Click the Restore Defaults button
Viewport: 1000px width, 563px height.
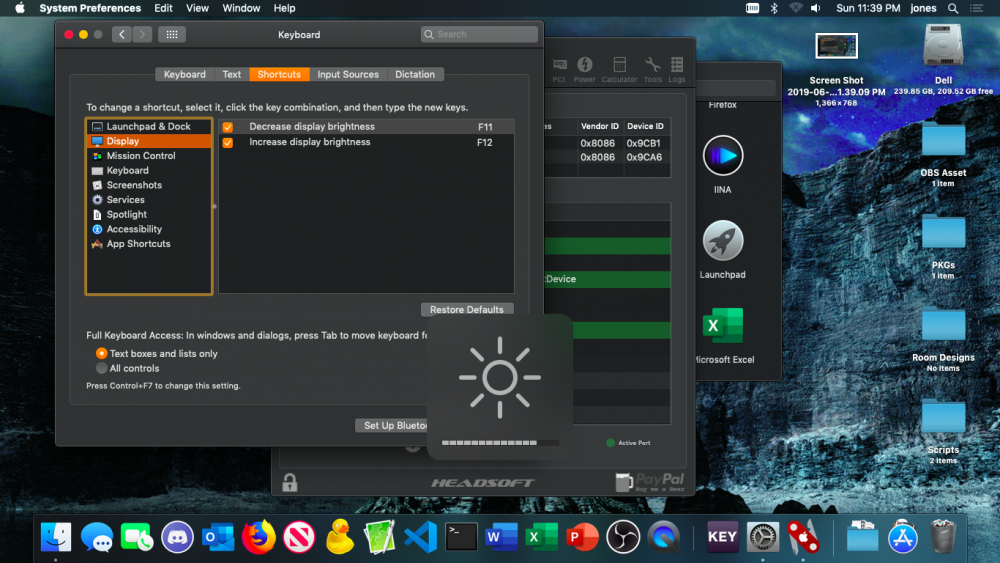[467, 309]
